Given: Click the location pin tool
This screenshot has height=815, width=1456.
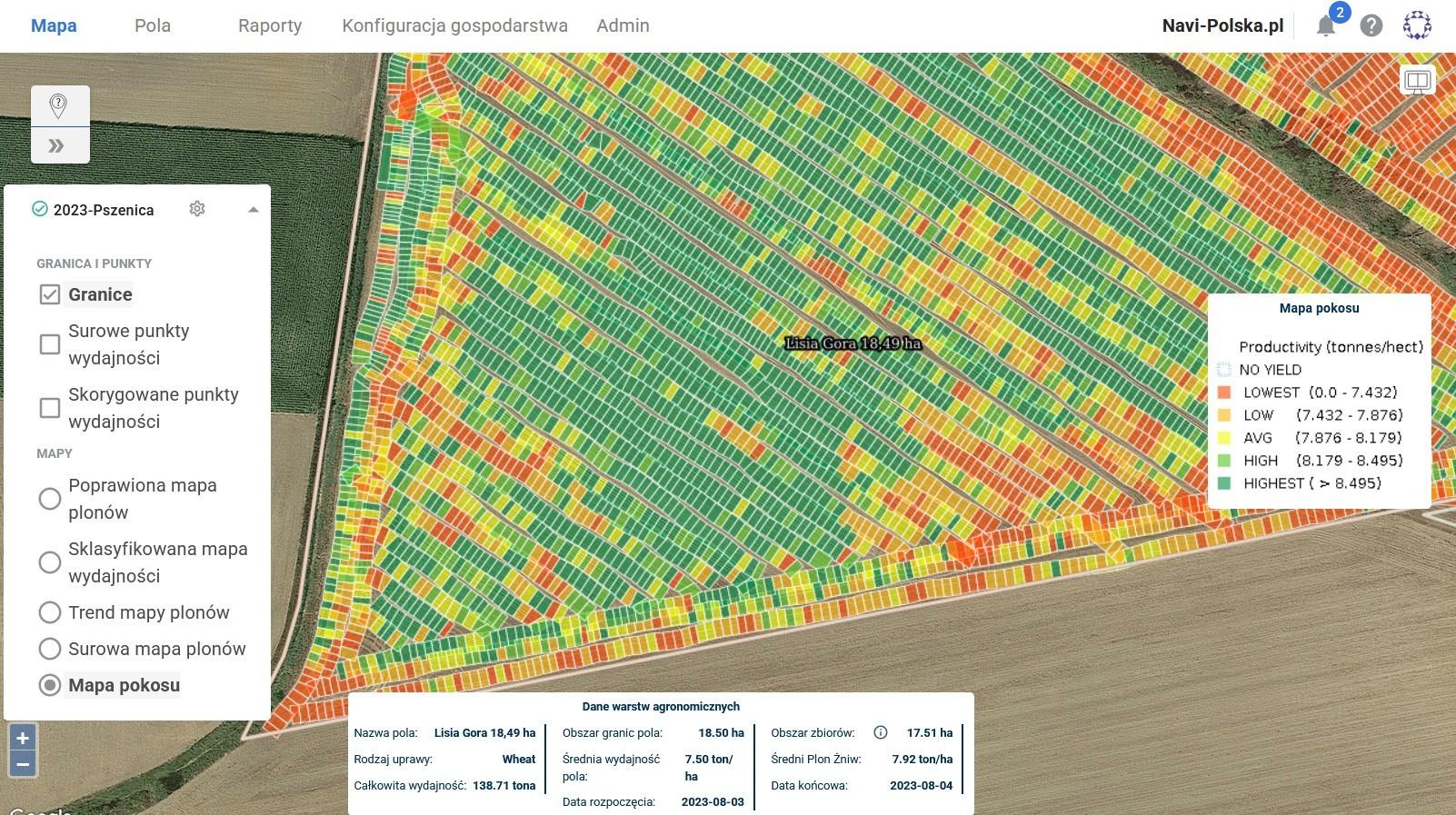Looking at the screenshot, I should click(58, 105).
